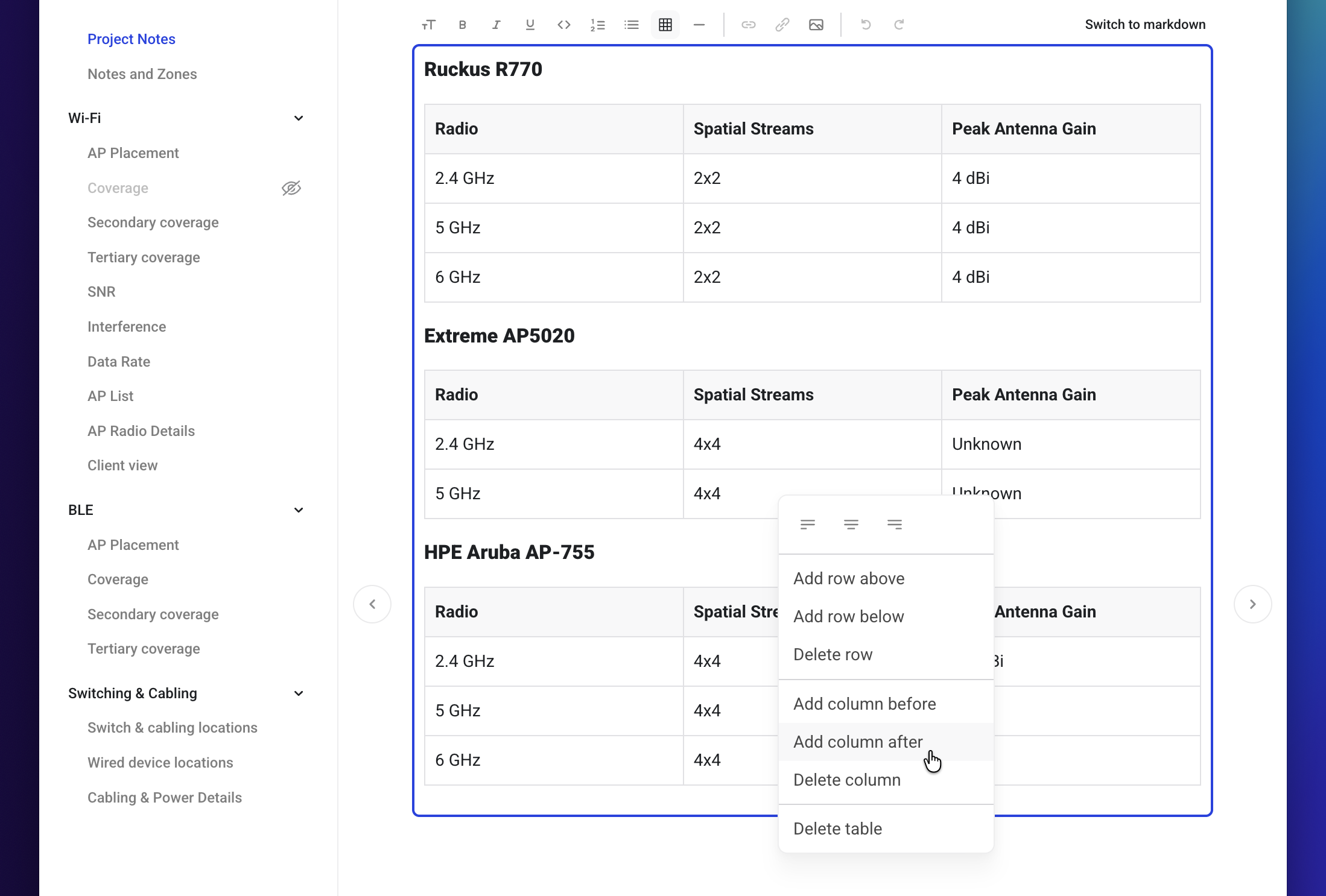Click the Ruckus R770 heading
This screenshot has width=1326, height=896.
click(x=483, y=69)
